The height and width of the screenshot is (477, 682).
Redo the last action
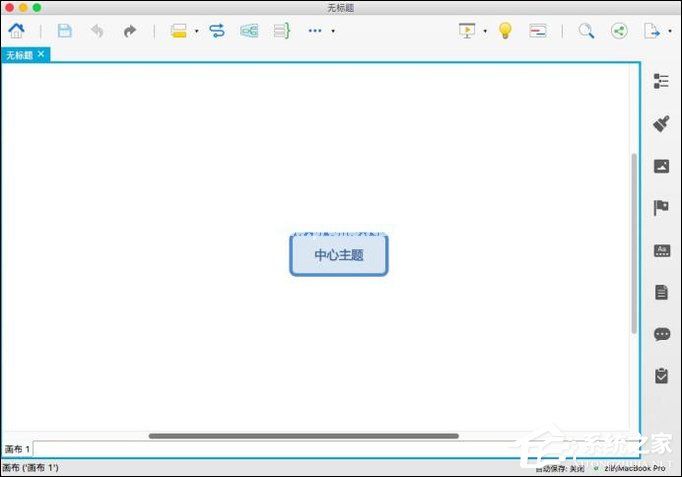pyautogui.click(x=129, y=31)
